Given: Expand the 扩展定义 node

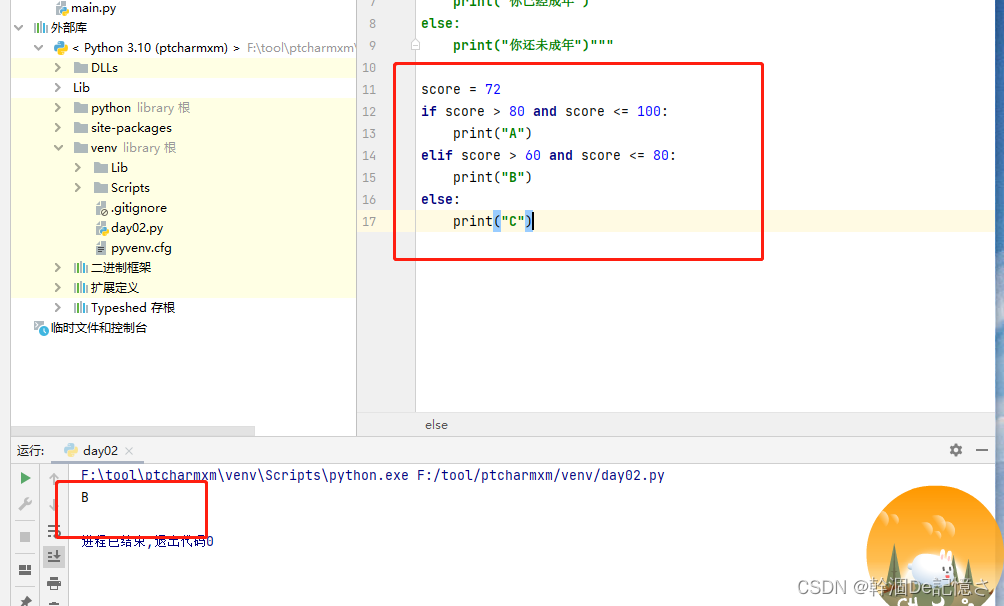Looking at the screenshot, I should (x=58, y=288).
